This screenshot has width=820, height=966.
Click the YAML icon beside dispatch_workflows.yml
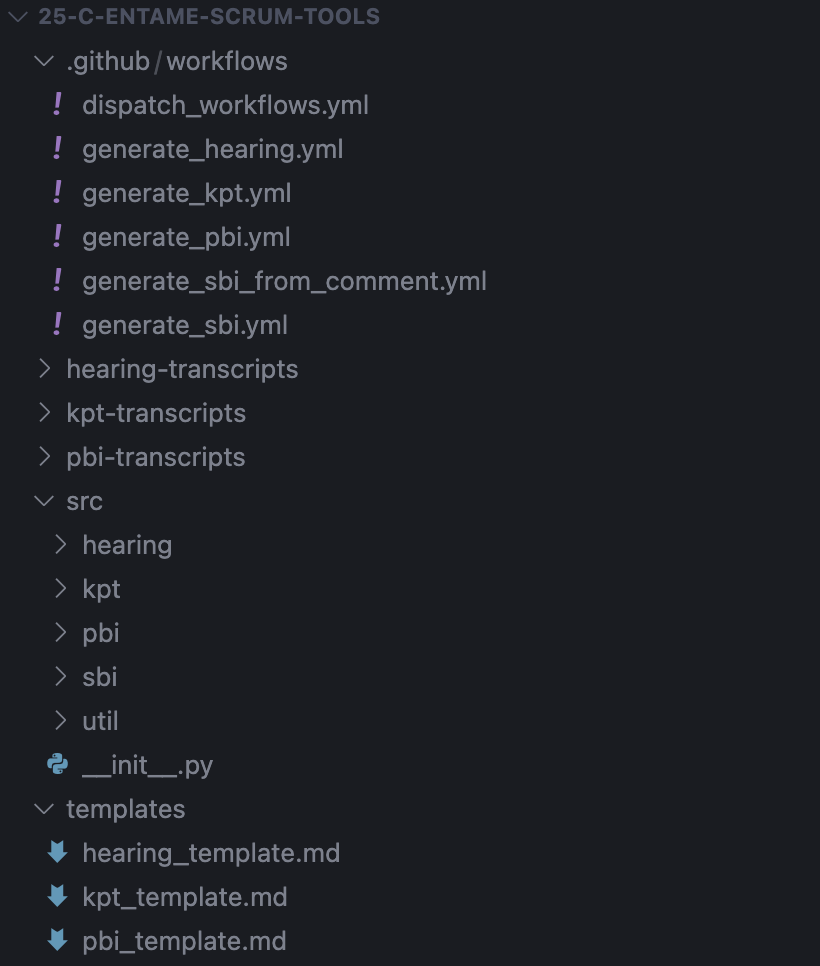[x=57, y=104]
